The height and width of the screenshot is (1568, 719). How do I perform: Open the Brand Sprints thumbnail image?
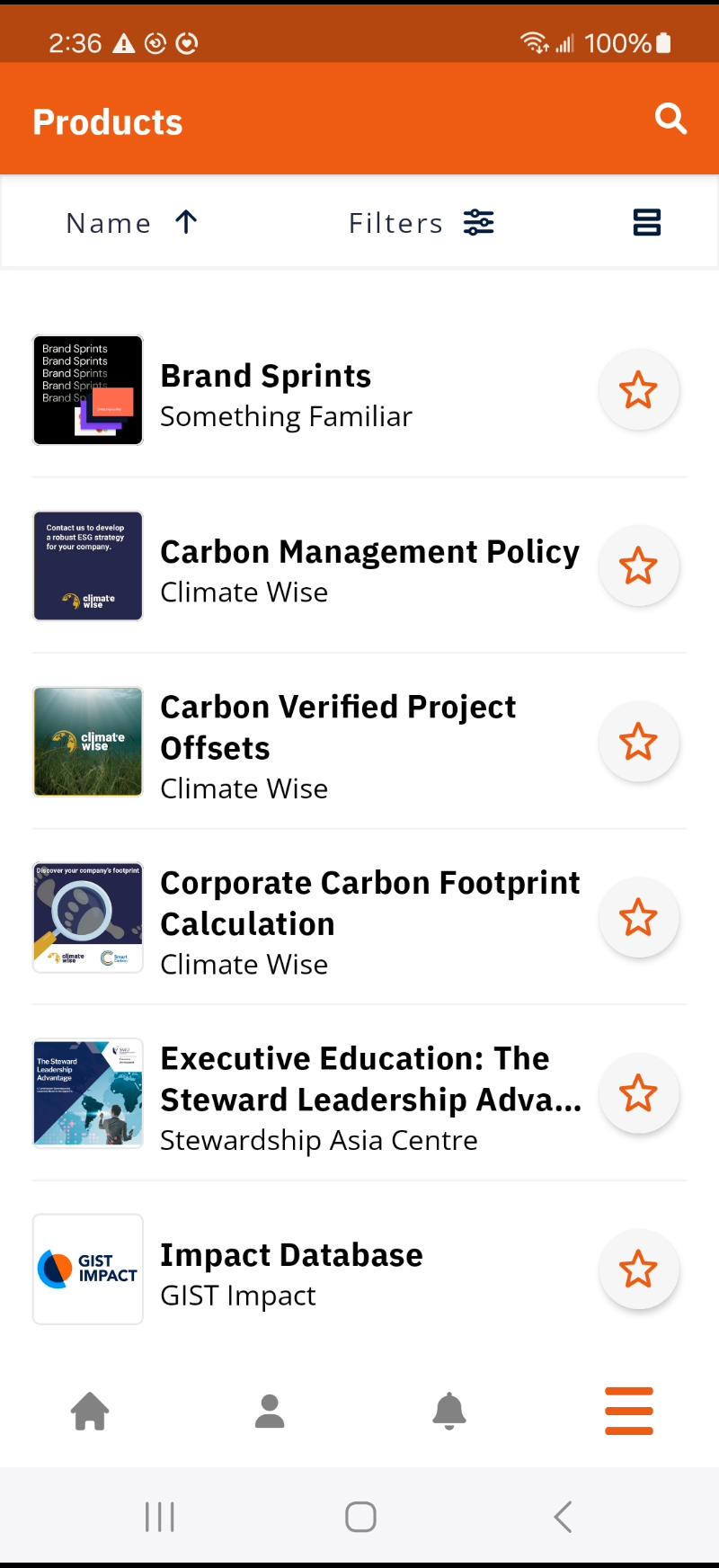click(88, 390)
